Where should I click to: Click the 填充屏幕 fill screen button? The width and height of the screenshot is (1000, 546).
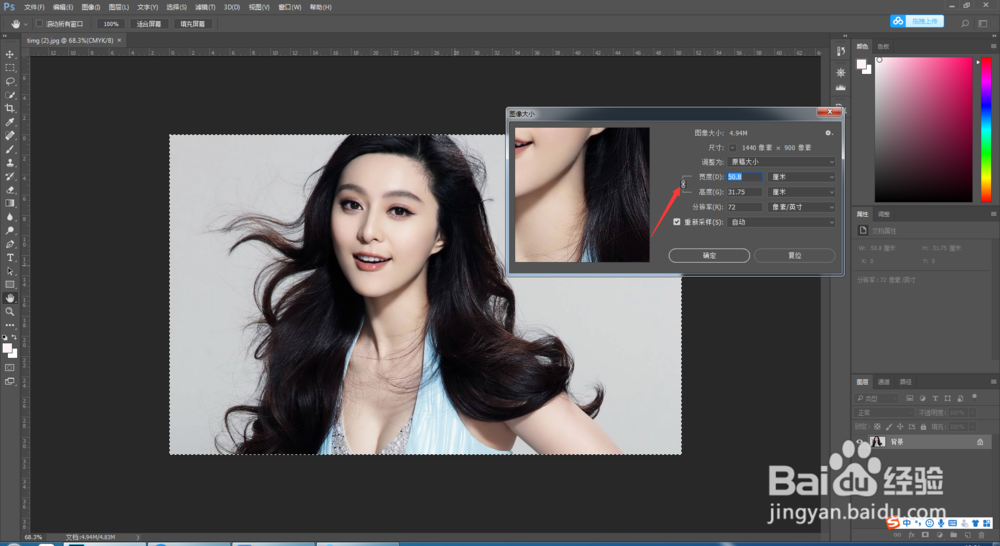(193, 24)
